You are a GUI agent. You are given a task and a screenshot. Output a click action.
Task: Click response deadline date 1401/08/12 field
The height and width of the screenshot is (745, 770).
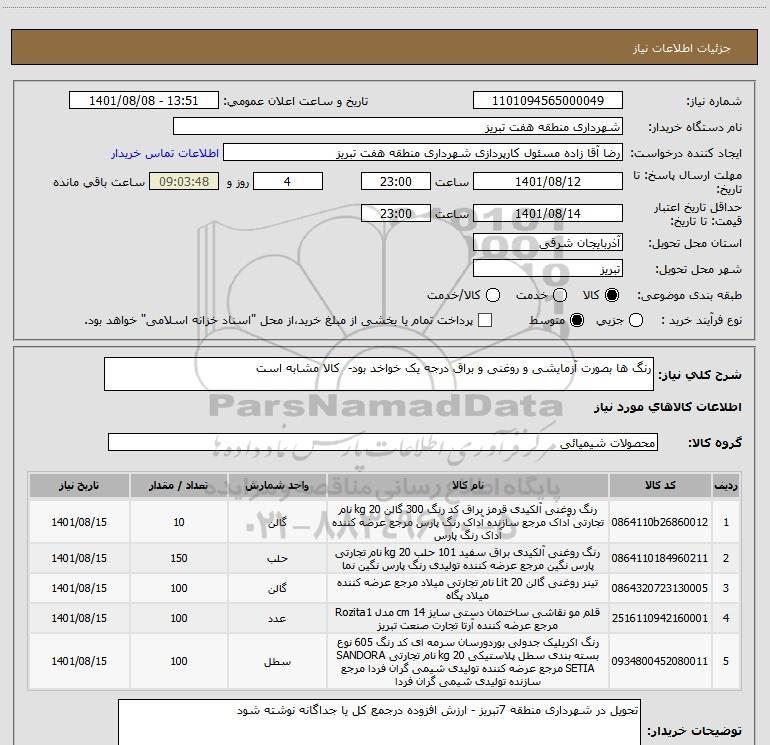pos(548,181)
